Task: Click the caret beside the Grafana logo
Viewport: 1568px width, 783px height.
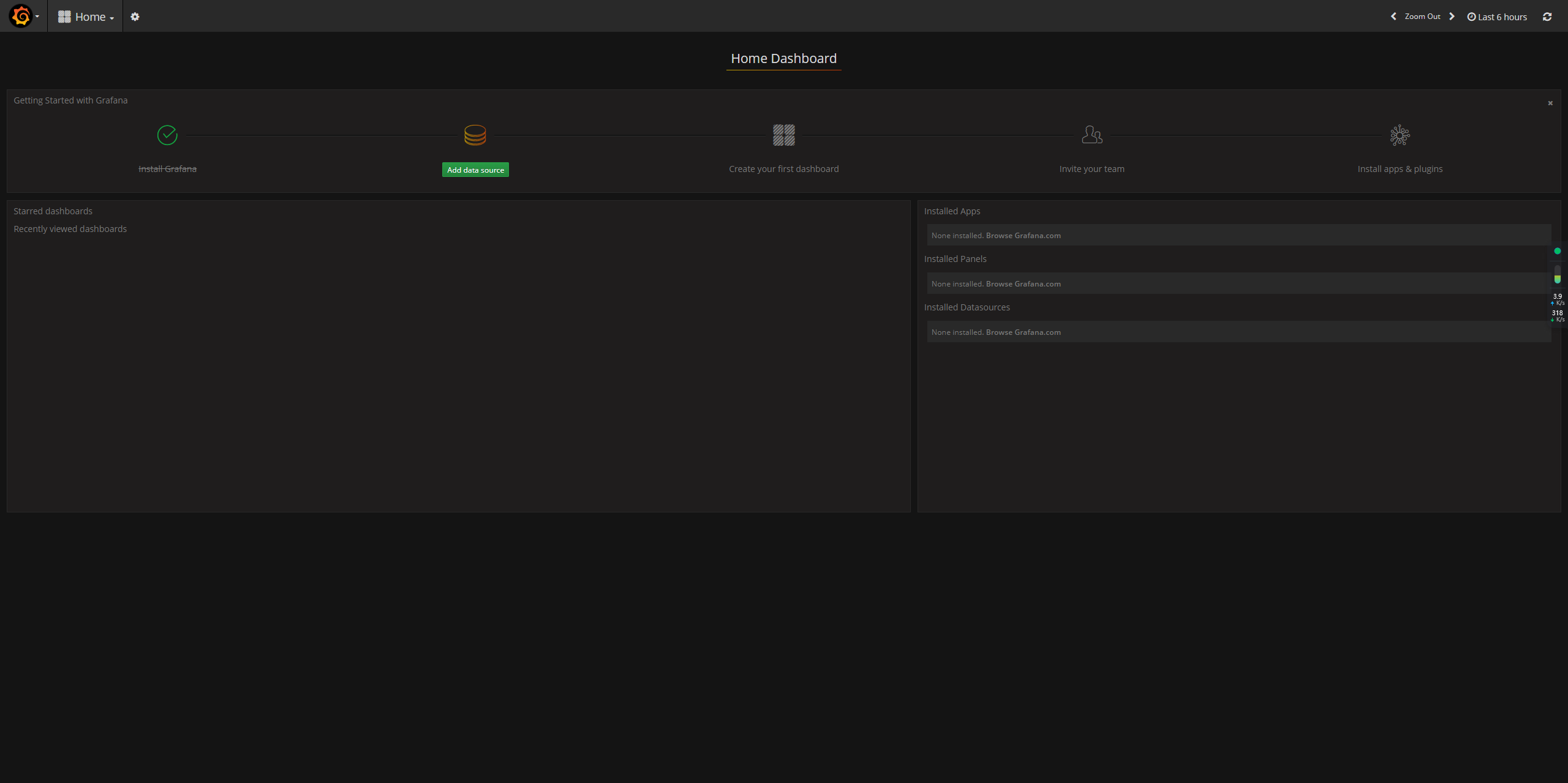Action: pyautogui.click(x=37, y=17)
